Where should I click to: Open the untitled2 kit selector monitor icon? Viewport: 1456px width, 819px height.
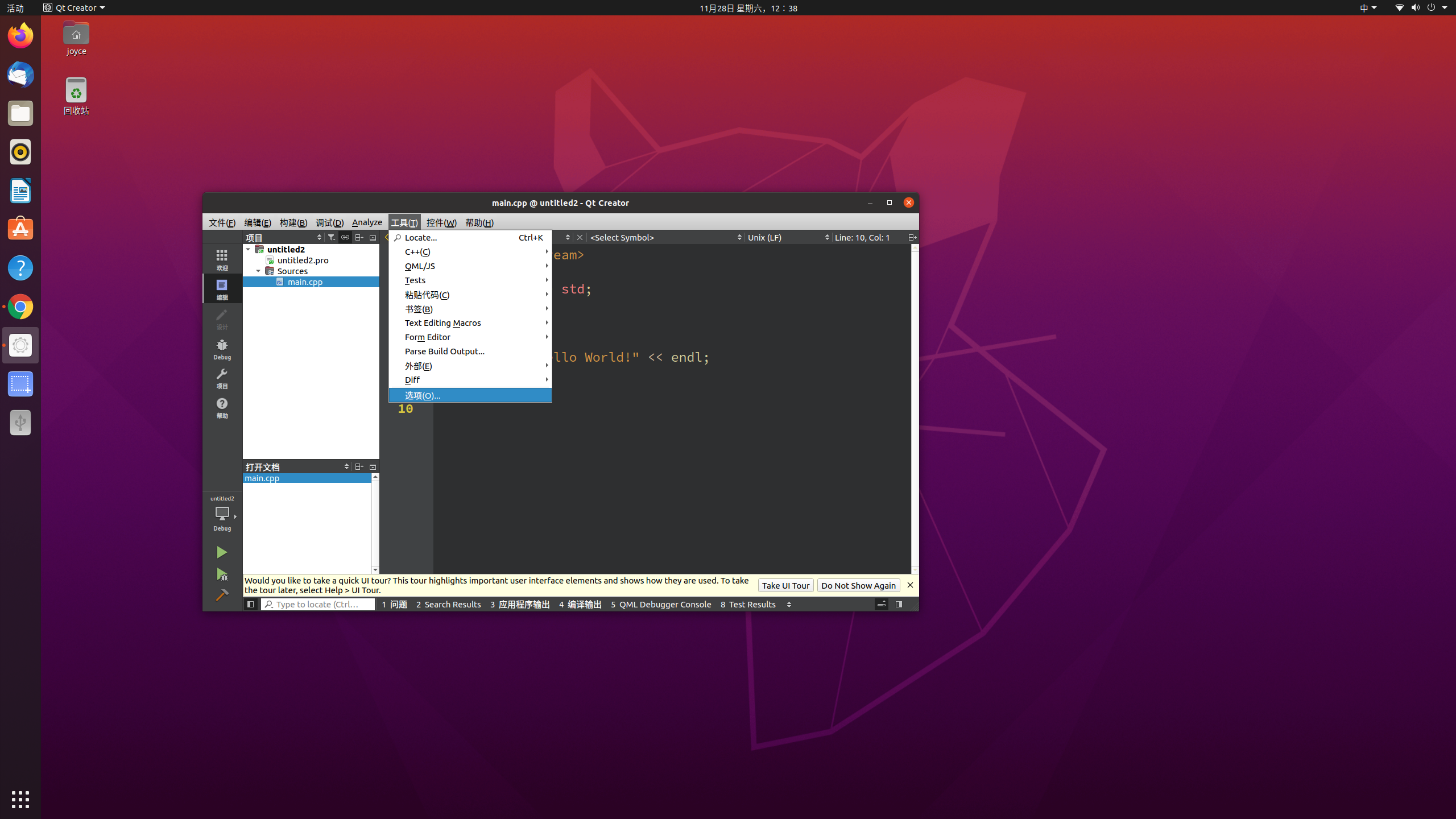click(x=222, y=513)
